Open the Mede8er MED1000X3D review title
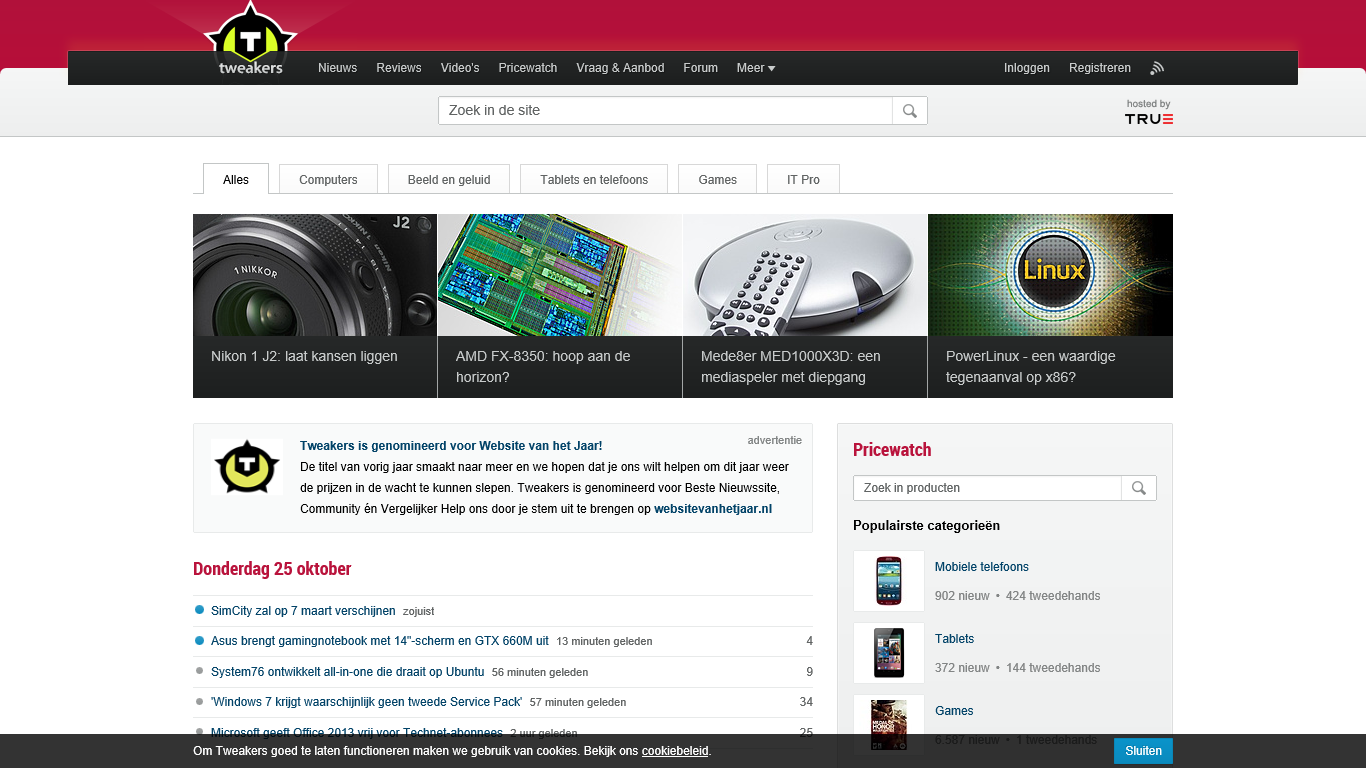 coord(791,367)
